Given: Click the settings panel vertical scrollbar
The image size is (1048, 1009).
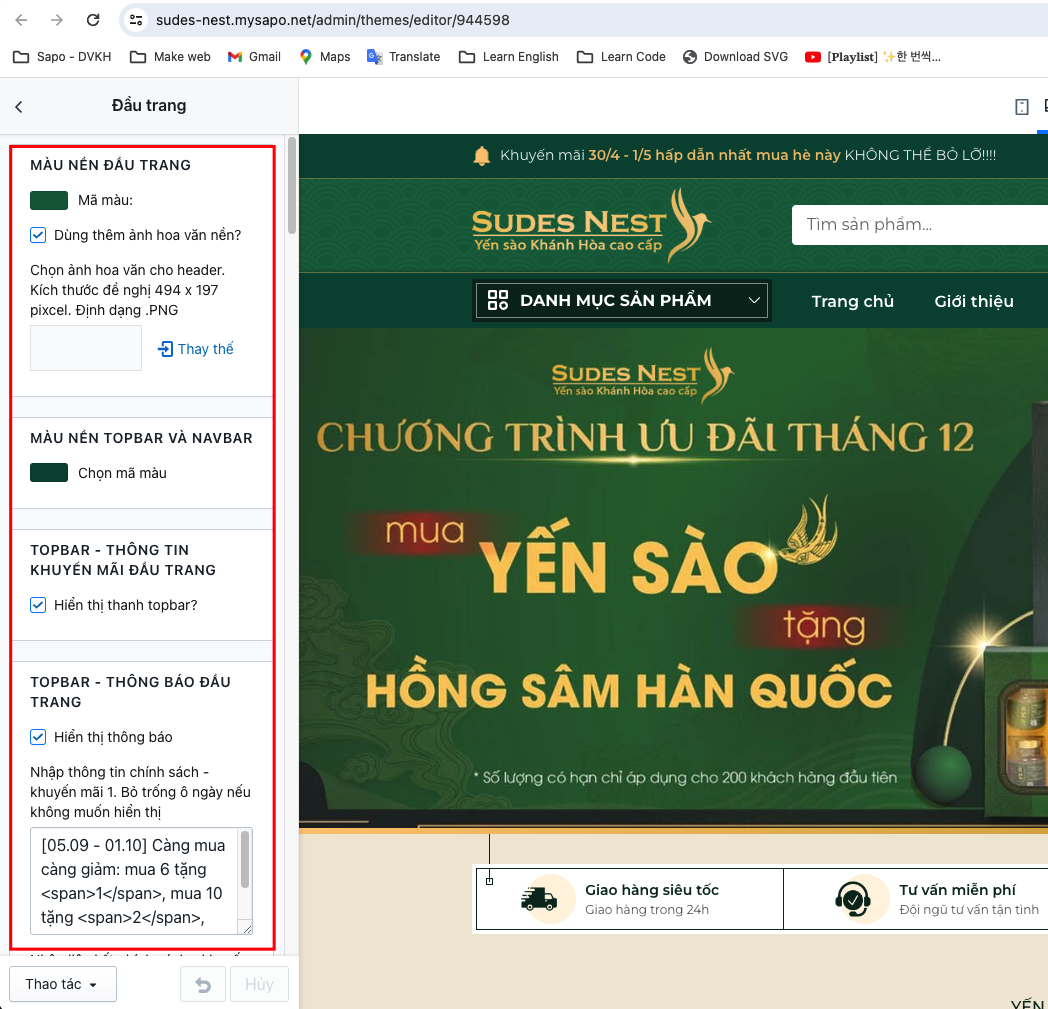Looking at the screenshot, I should (x=291, y=185).
